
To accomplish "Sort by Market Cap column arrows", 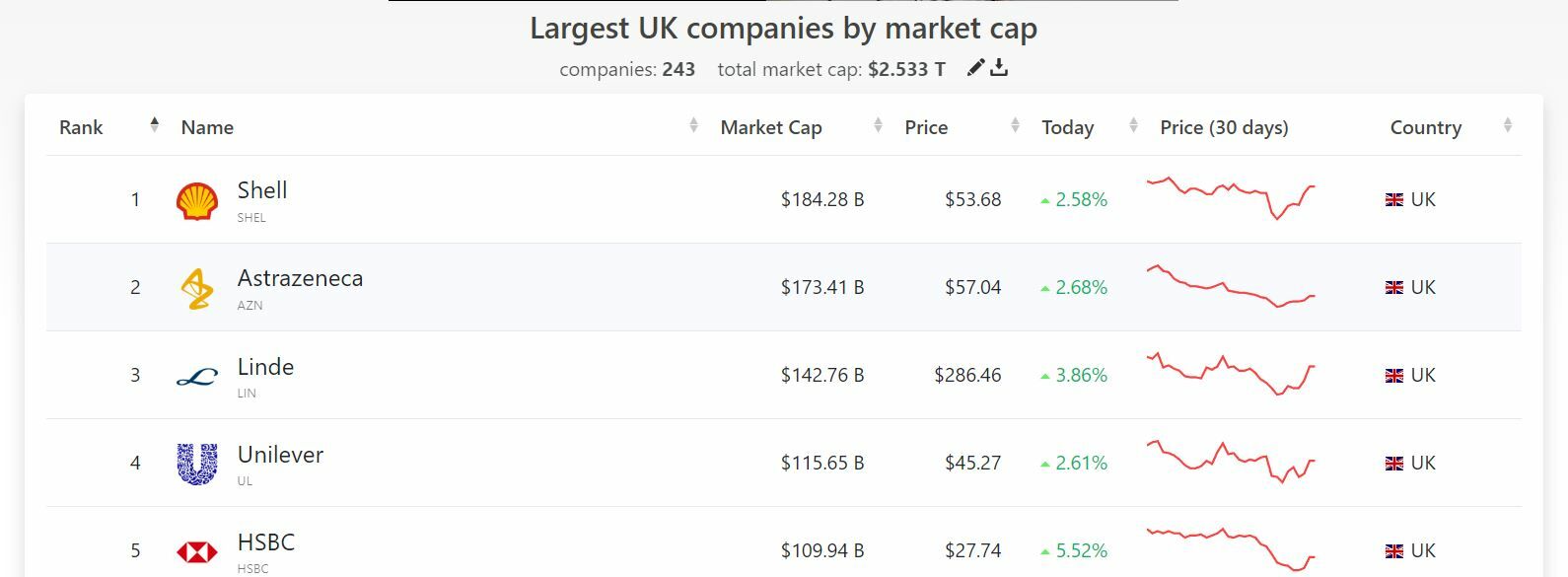I will (x=878, y=126).
